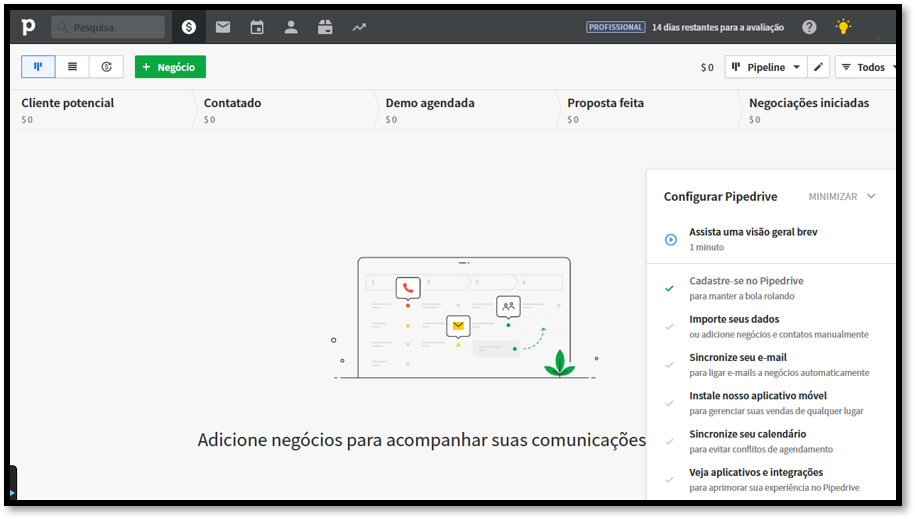Click the checkmark beside Instale nosso aplicativo
Screen dimensions: 915x519
(x=669, y=403)
